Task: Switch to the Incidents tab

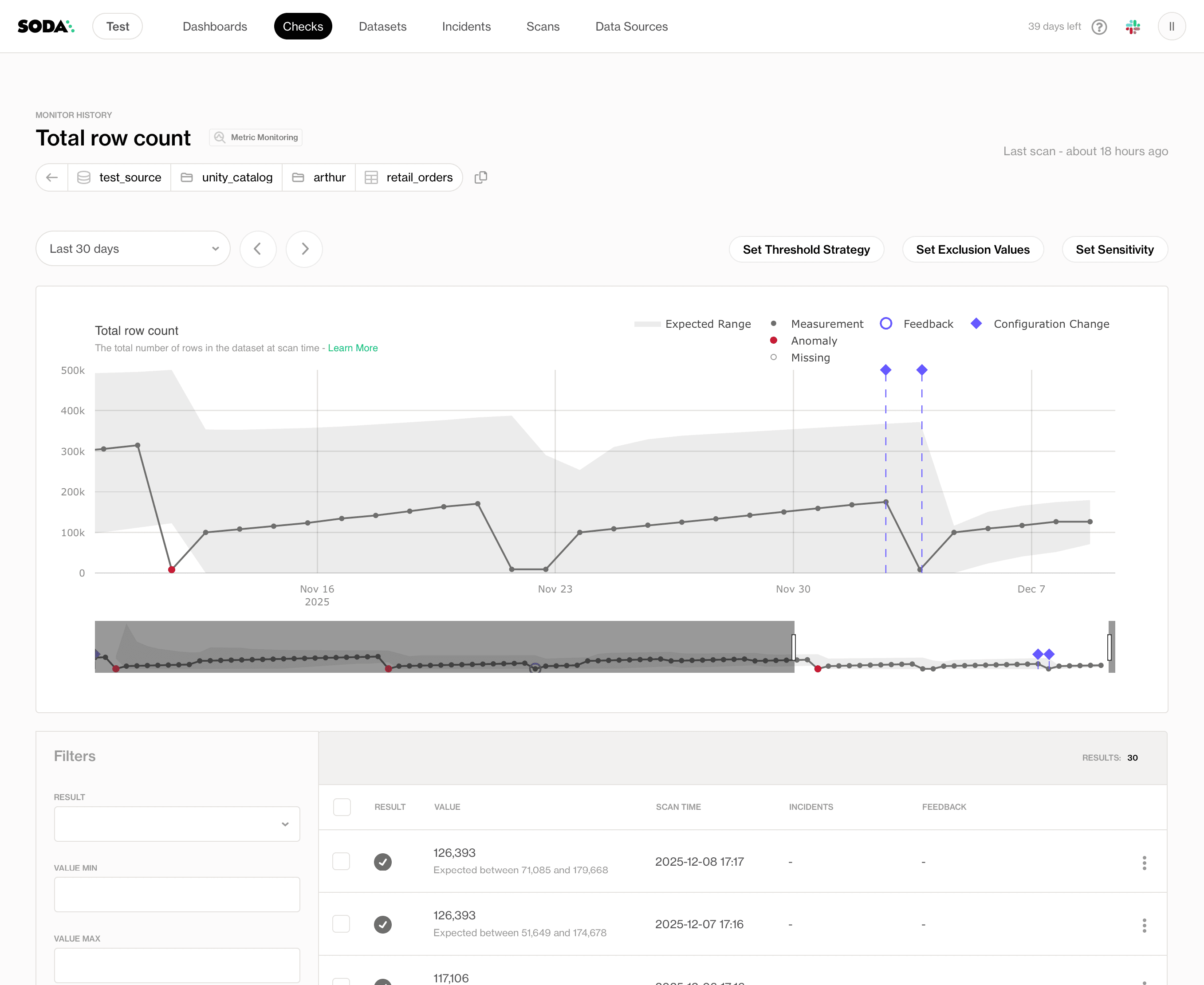Action: [466, 26]
